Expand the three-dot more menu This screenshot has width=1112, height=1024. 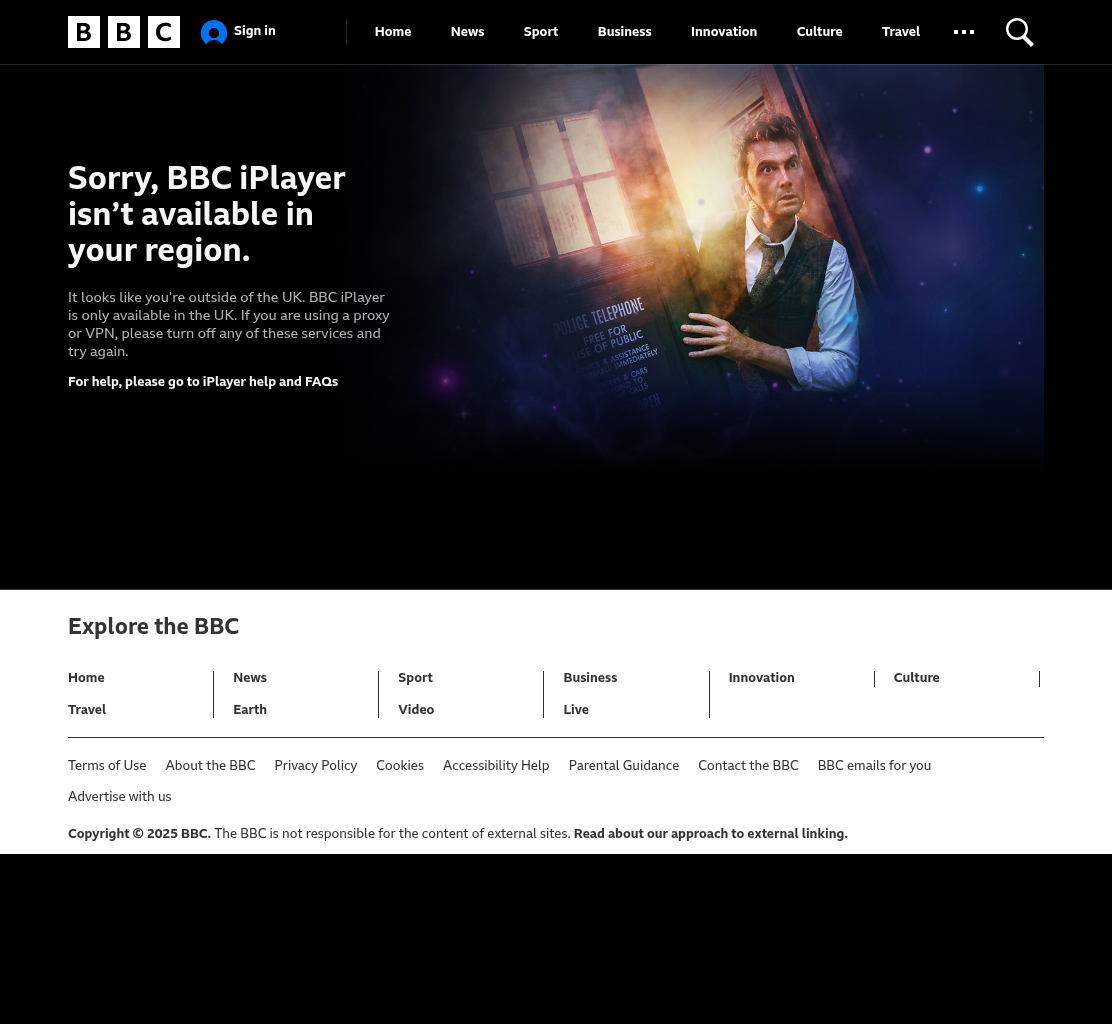tap(964, 32)
